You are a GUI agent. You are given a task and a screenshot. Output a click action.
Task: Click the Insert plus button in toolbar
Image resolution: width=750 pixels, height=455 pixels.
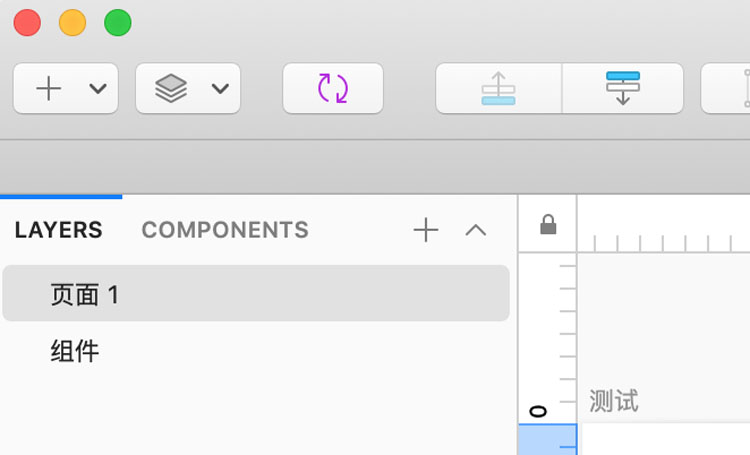pyautogui.click(x=49, y=89)
